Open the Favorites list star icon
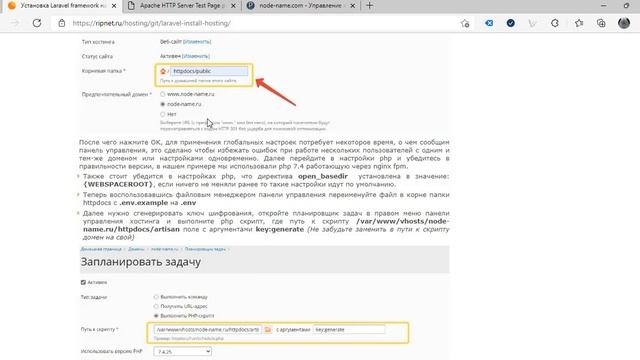Screen dimensions: 640x360 tap(579, 23)
